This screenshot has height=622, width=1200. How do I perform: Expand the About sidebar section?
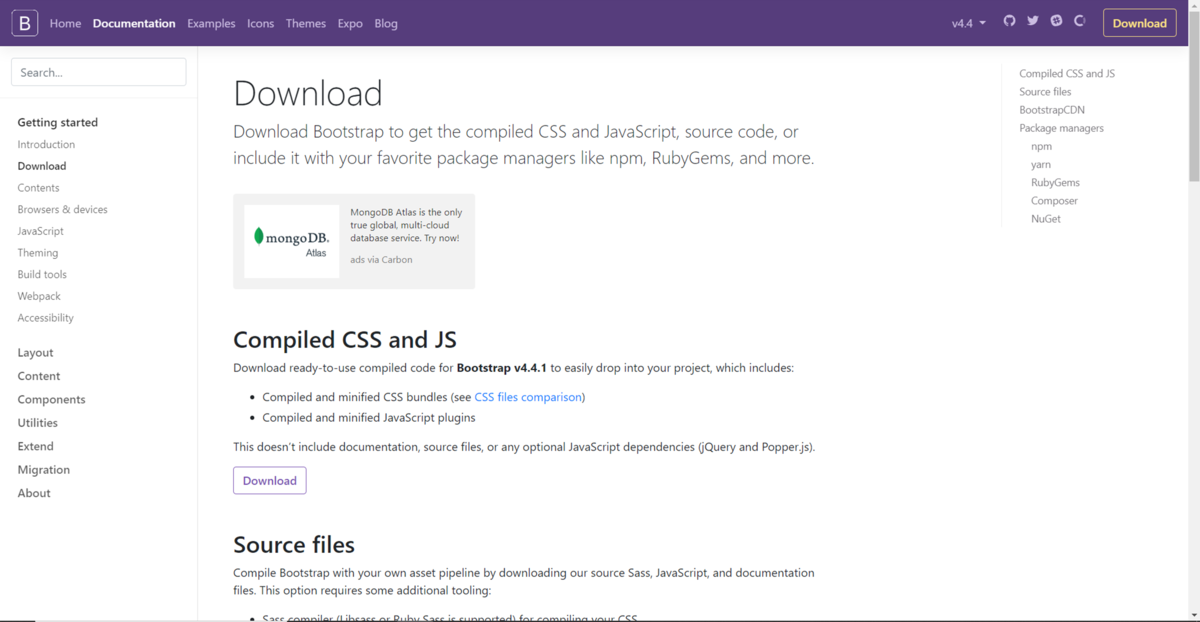[34, 493]
